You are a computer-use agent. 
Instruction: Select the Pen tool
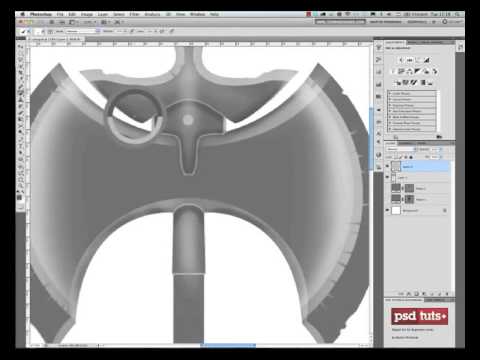pos(21,139)
